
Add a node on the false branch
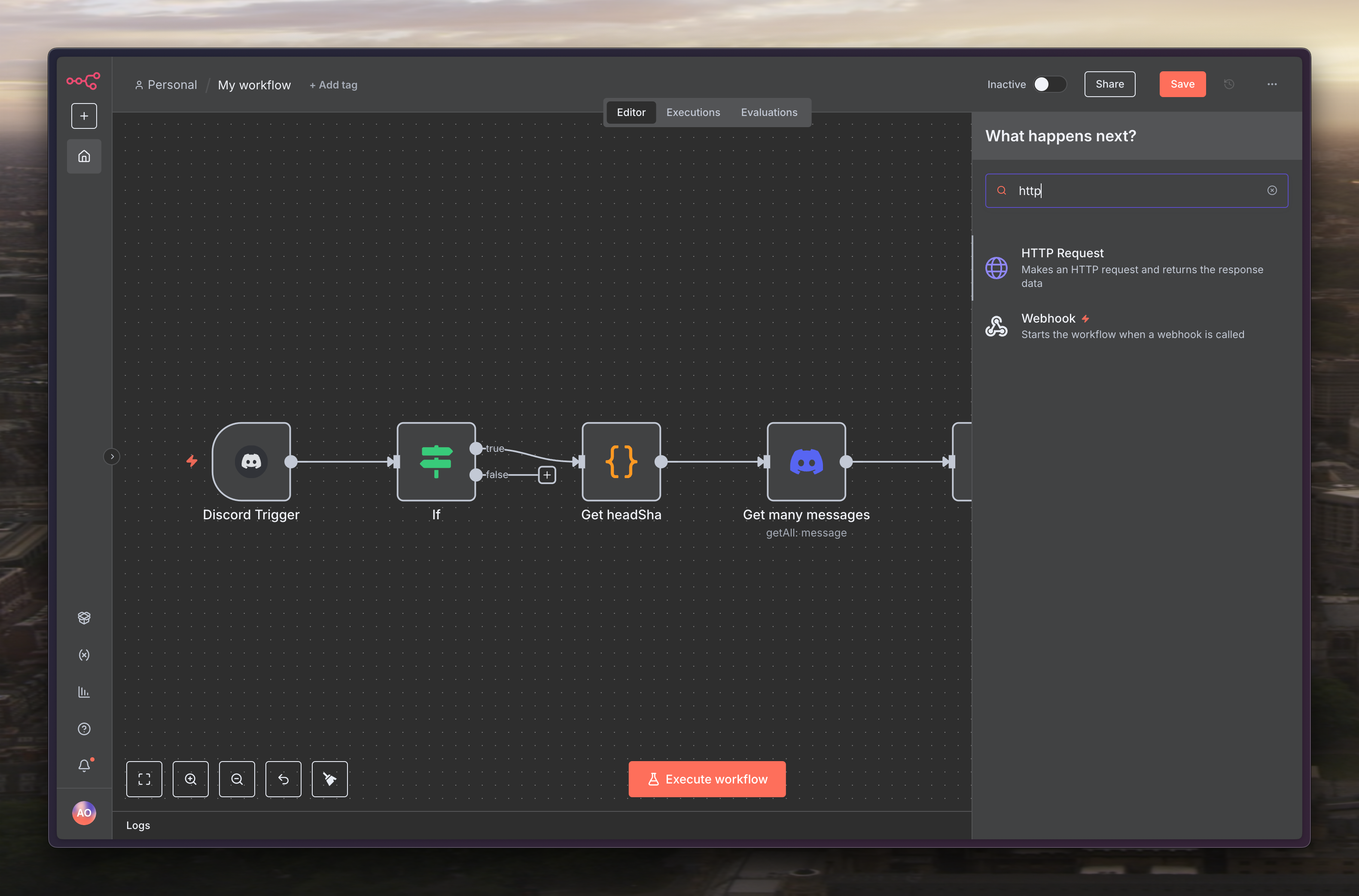[547, 475]
